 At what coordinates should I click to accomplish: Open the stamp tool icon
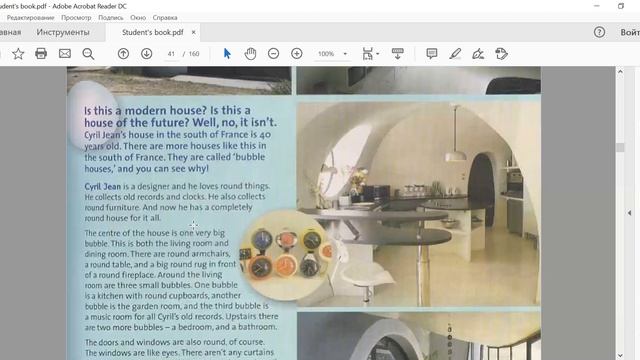tap(501, 54)
